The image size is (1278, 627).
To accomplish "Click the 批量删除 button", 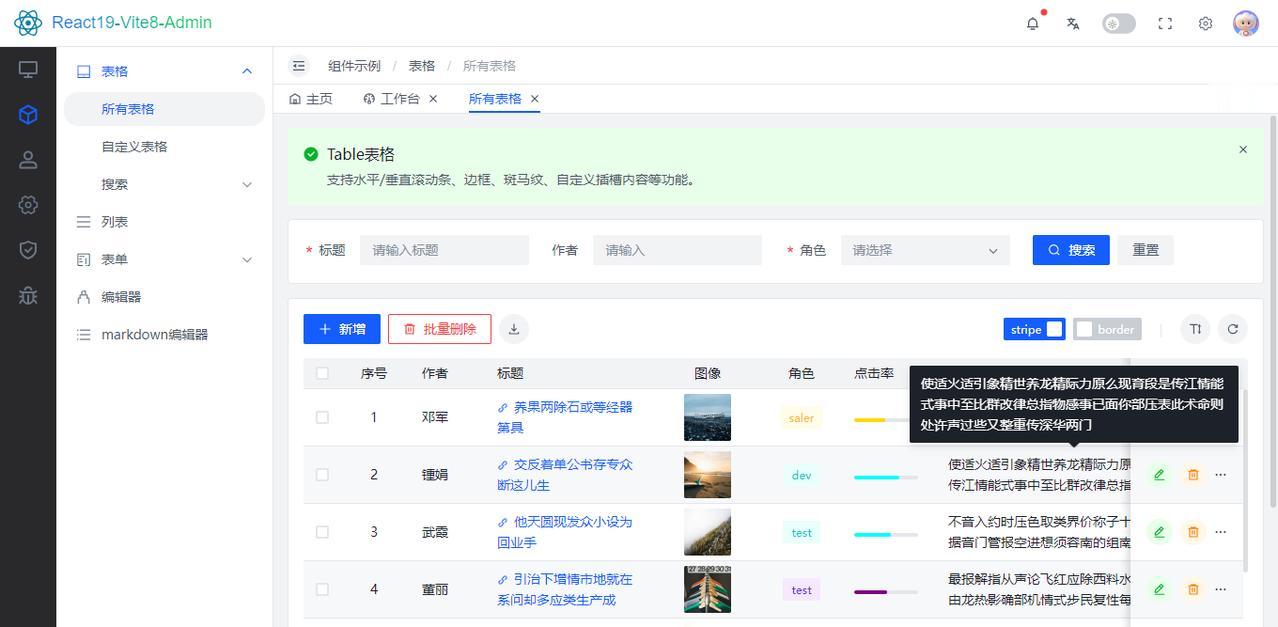I will point(440,329).
